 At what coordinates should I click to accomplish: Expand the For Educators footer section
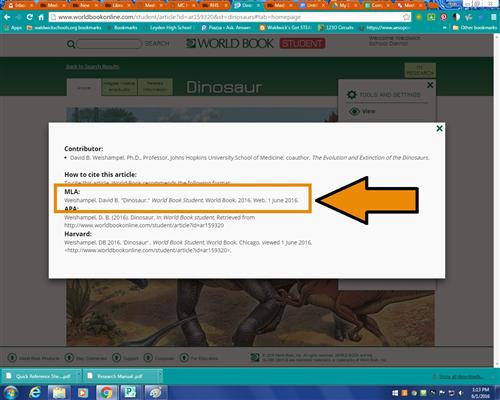(199, 358)
